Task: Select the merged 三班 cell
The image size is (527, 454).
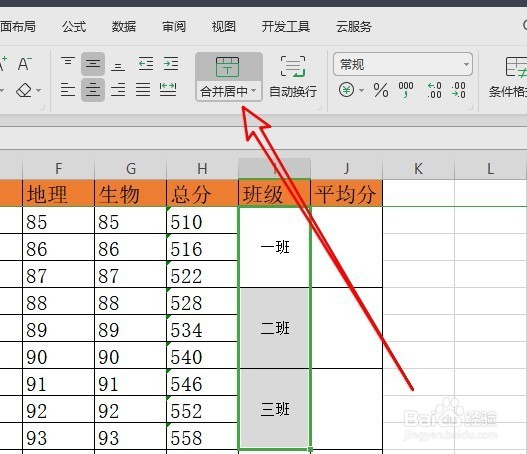Action: tap(274, 409)
